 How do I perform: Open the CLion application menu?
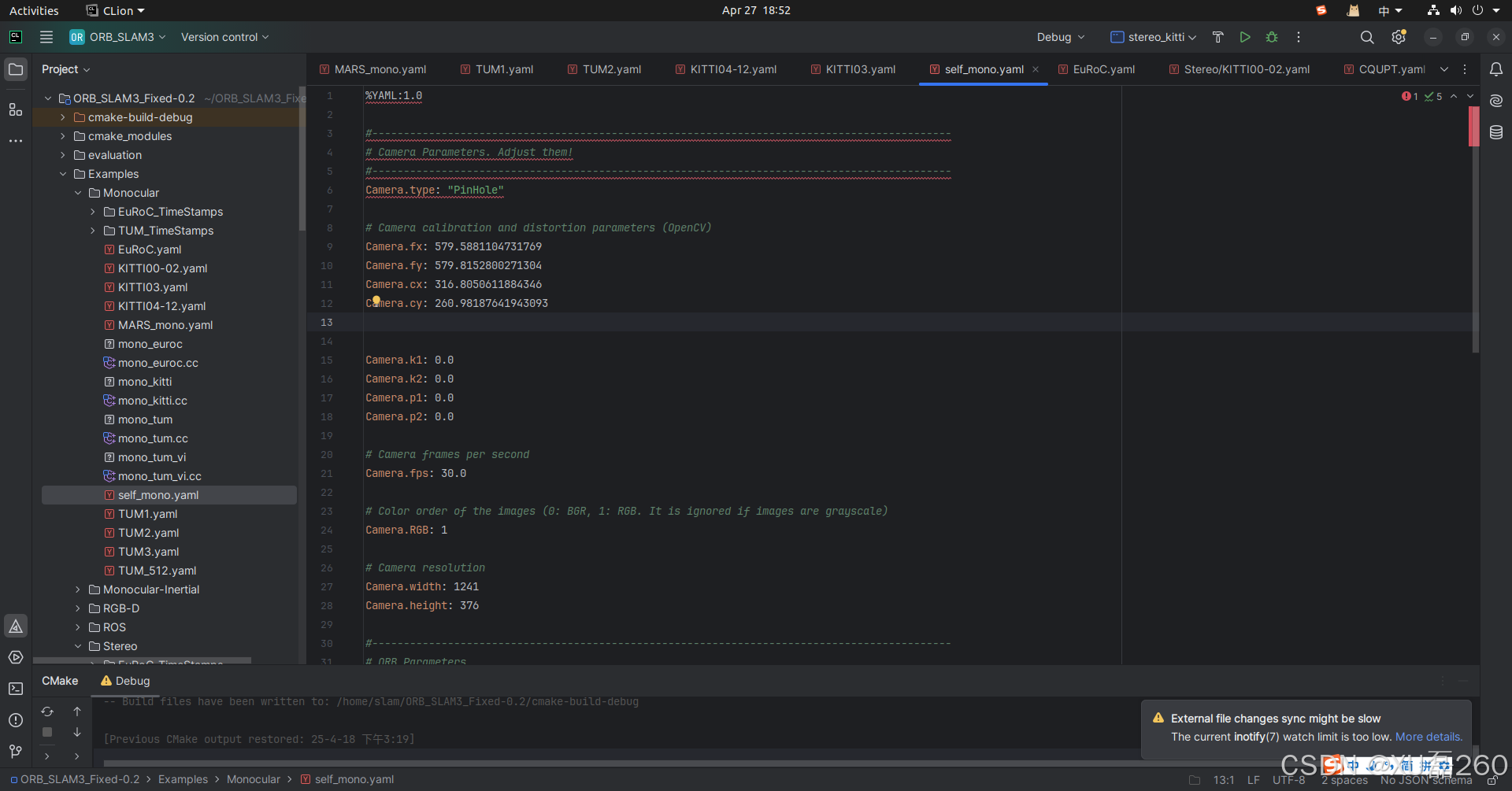(116, 10)
